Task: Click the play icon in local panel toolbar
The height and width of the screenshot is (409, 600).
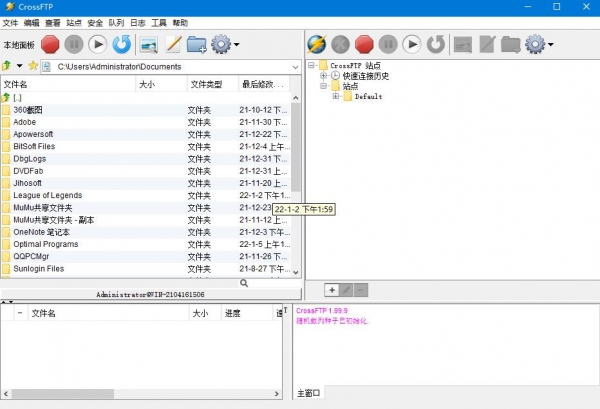Action: 98,45
